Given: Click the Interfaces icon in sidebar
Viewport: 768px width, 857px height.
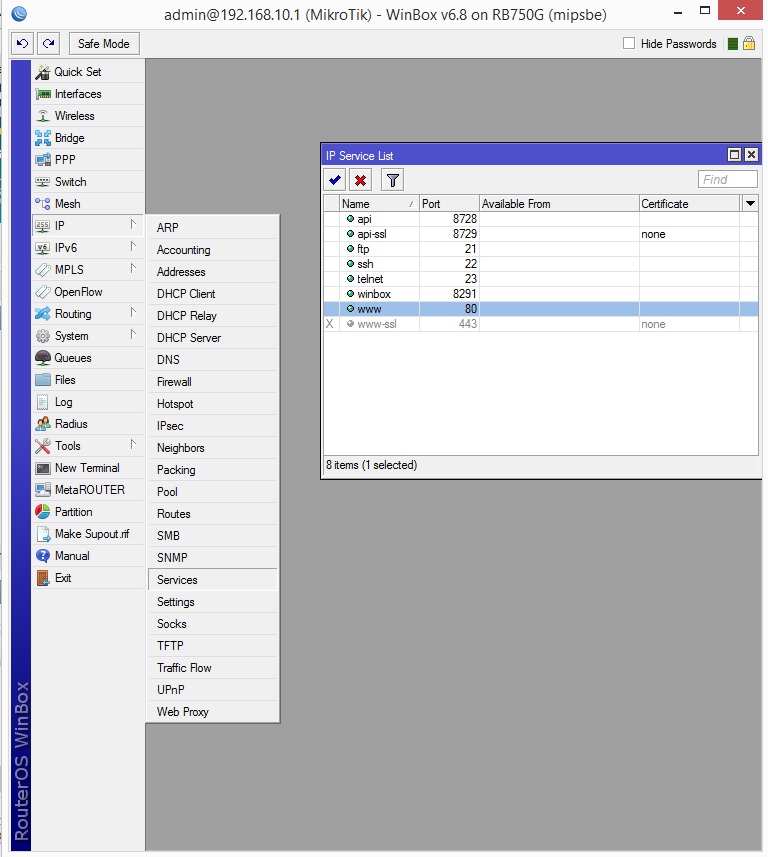Looking at the screenshot, I should point(43,94).
